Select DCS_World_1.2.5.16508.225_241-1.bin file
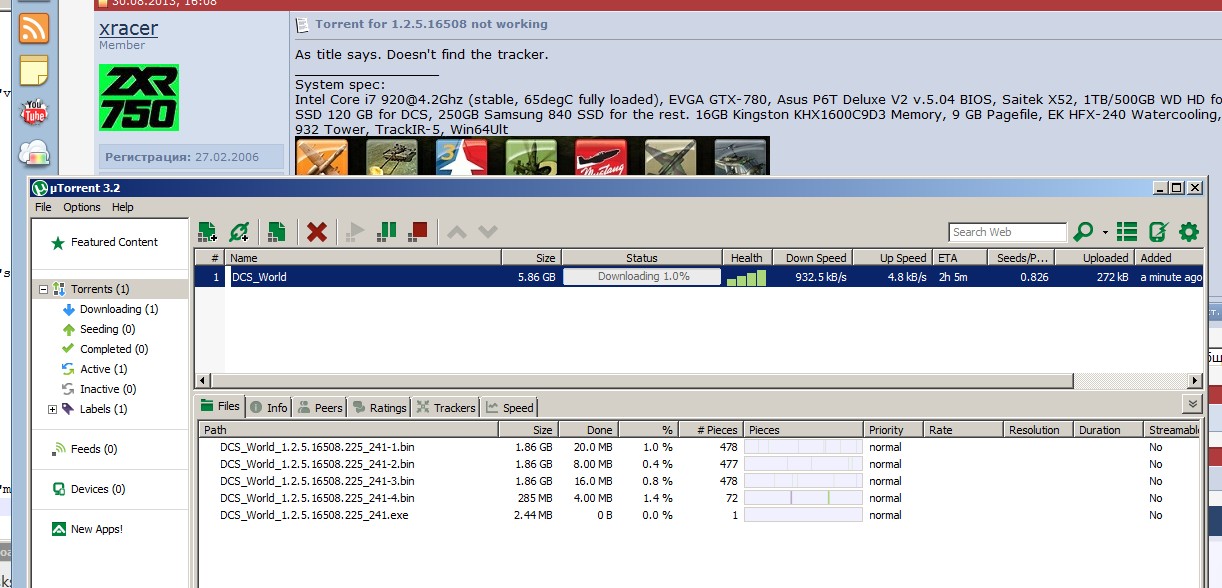Screen dimensions: 1222x588 (317, 447)
